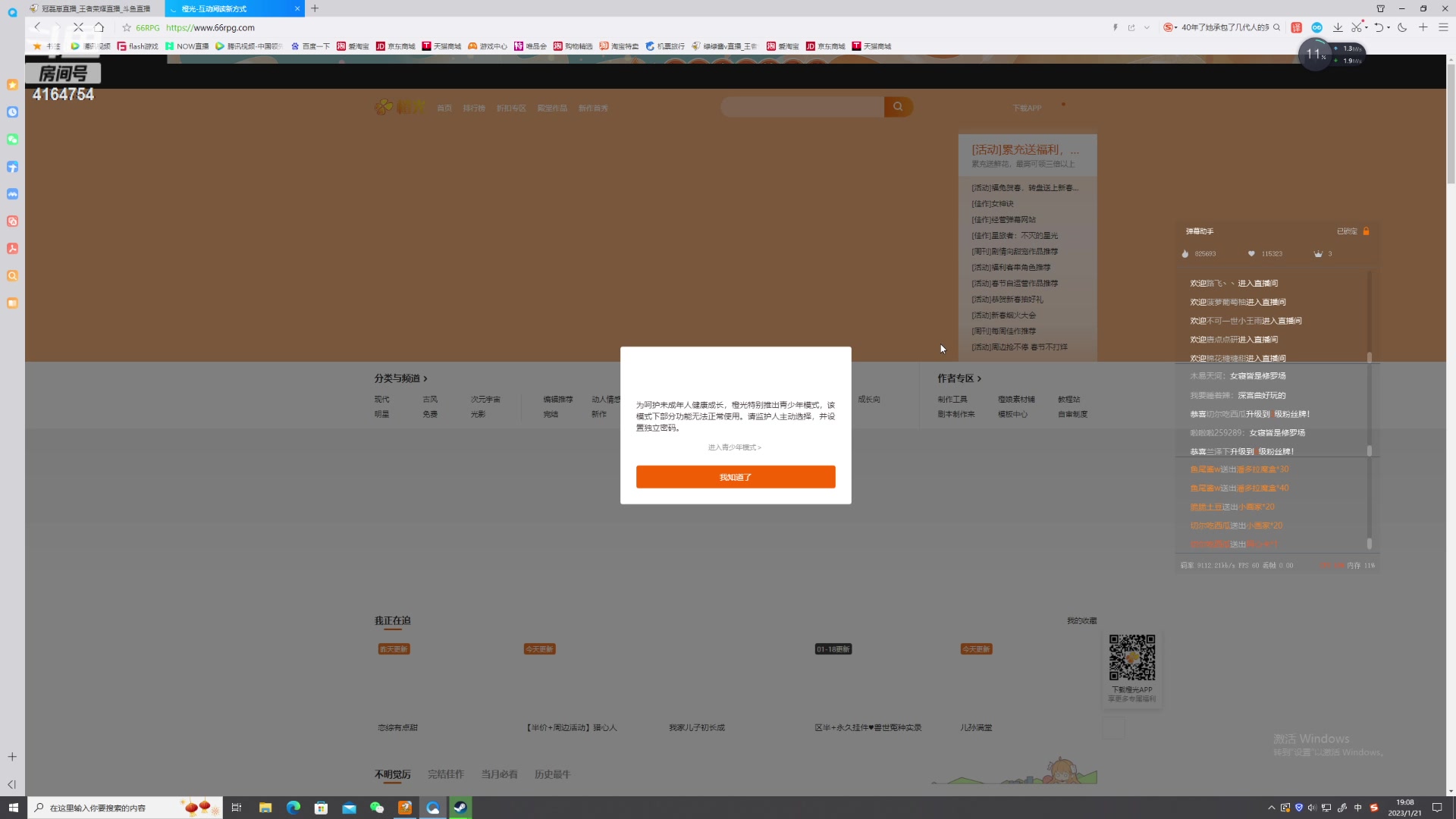Screen dimensions: 1456x819
Task: Switch to the 冠磊磊直播 Douyu tab
Action: pos(94,8)
